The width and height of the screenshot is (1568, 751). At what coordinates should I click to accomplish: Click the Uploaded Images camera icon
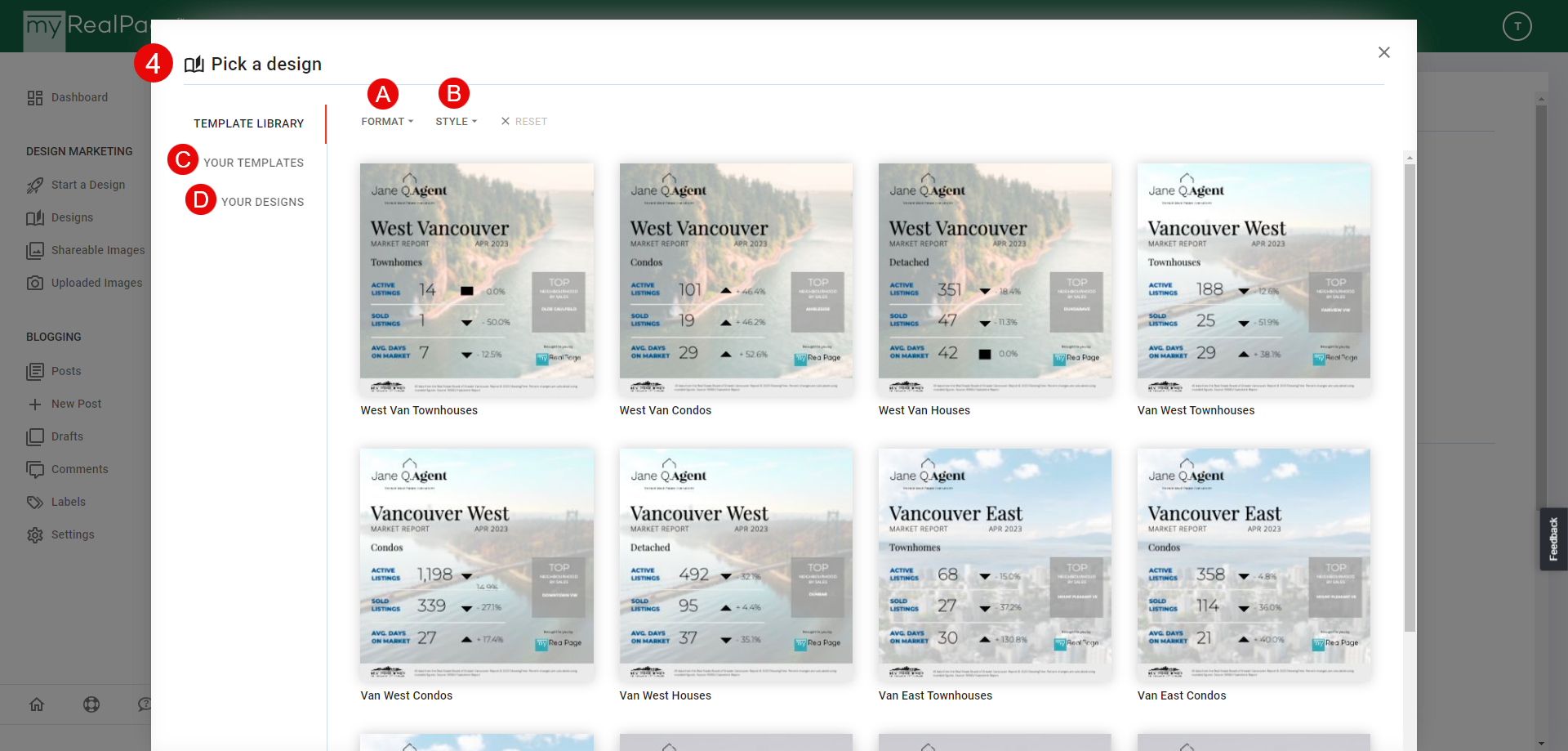click(34, 284)
